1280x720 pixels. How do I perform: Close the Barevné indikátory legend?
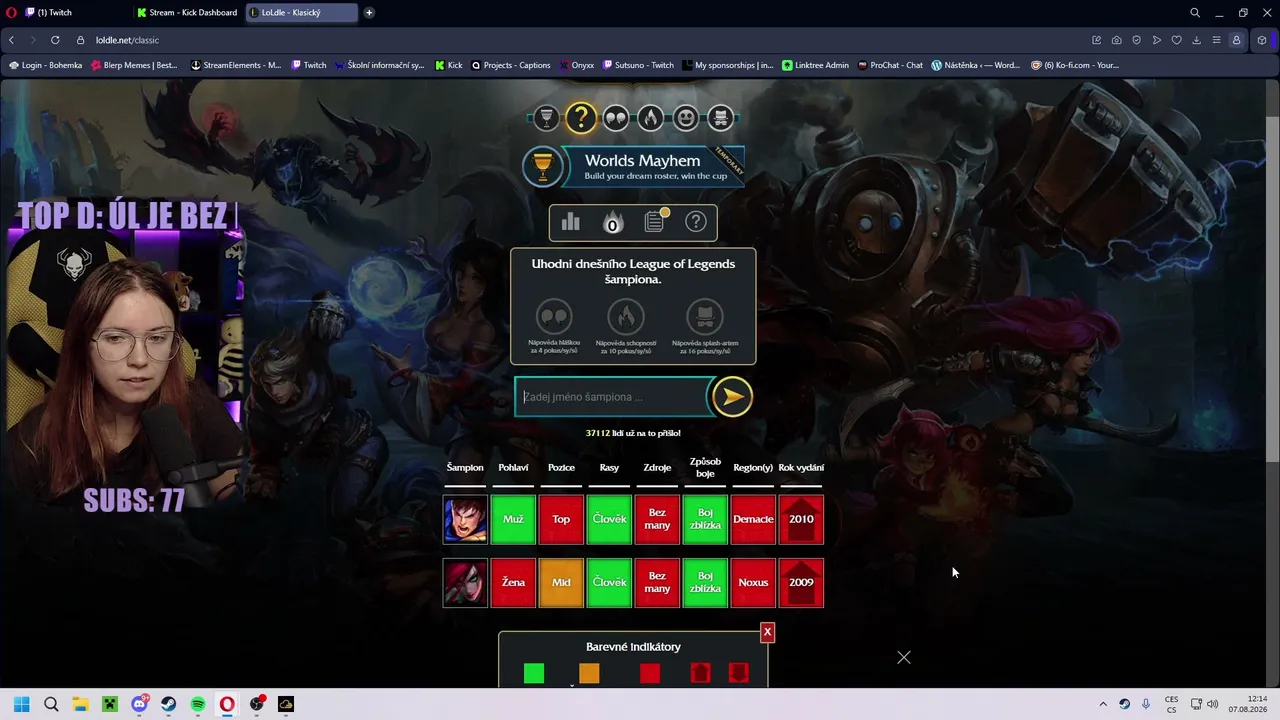point(767,632)
